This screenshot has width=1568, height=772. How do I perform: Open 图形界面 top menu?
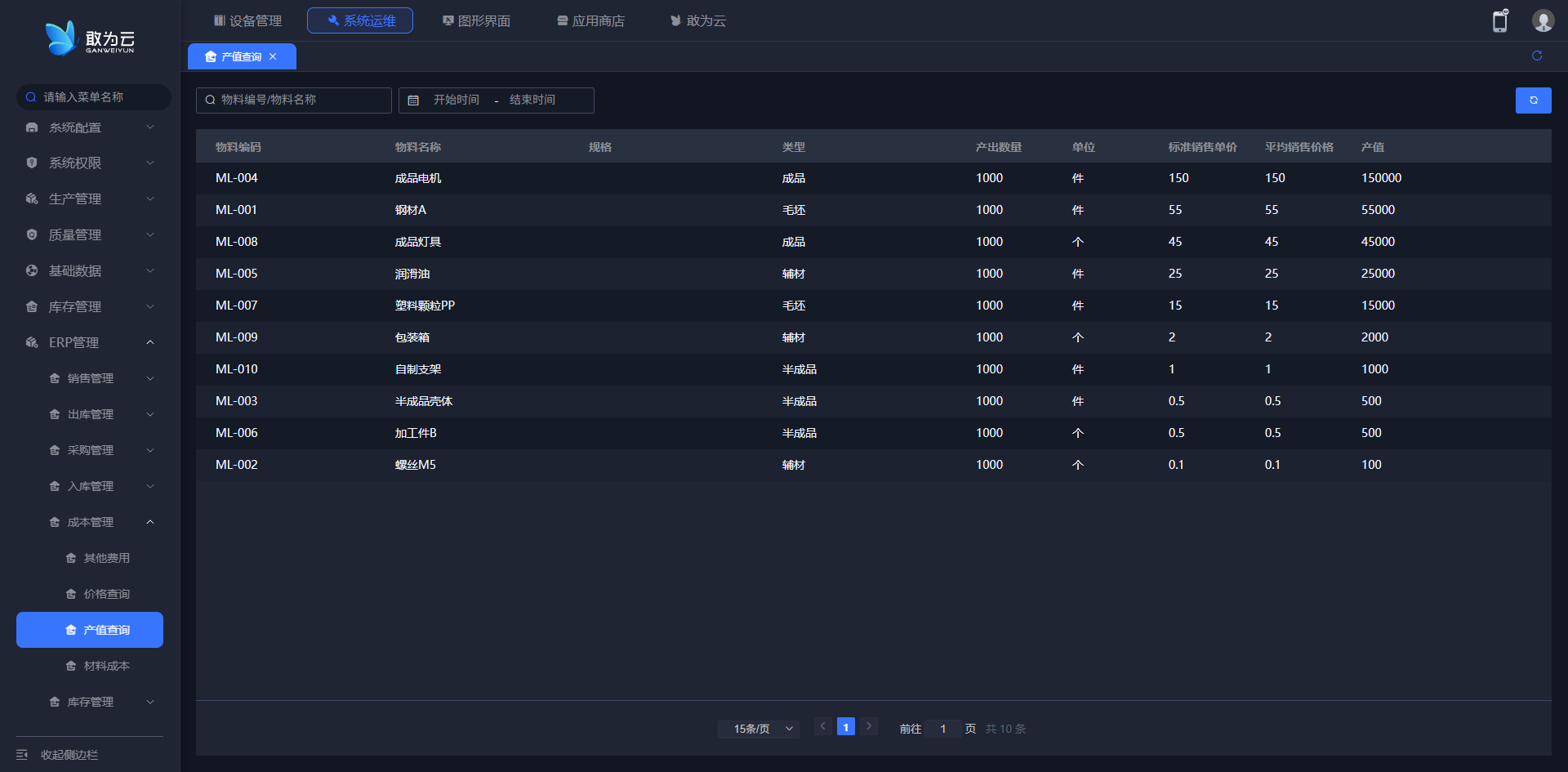pos(476,20)
